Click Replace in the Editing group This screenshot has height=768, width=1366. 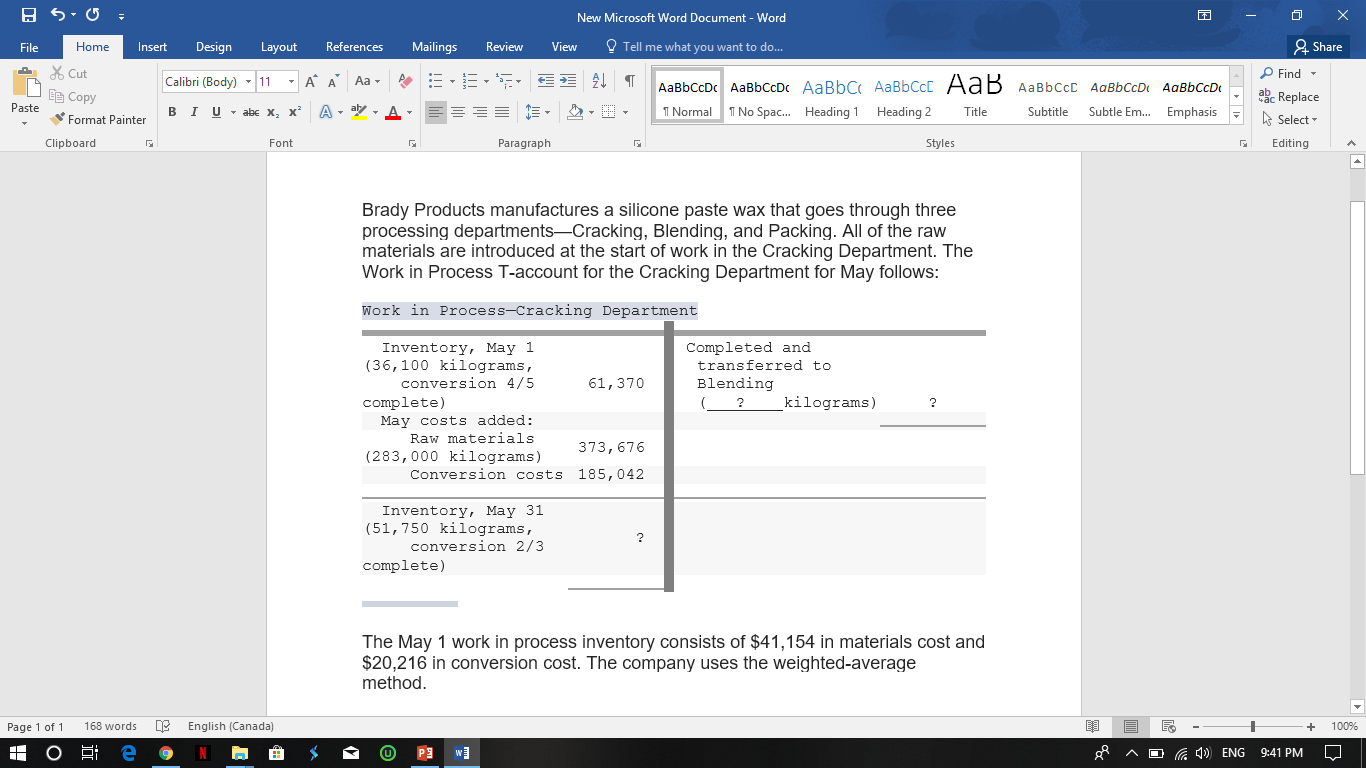tap(1289, 96)
